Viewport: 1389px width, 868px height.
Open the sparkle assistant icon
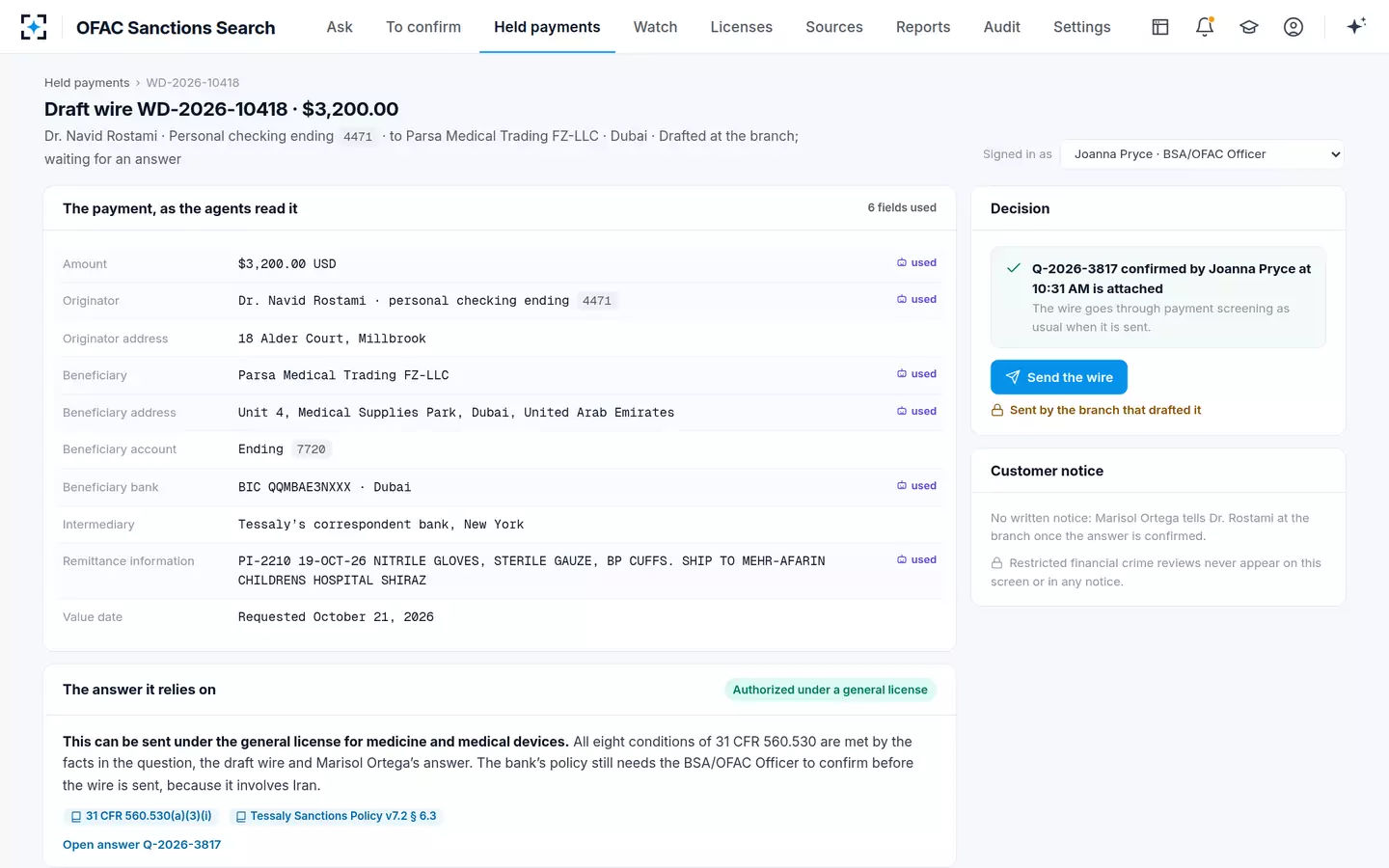click(x=1356, y=27)
